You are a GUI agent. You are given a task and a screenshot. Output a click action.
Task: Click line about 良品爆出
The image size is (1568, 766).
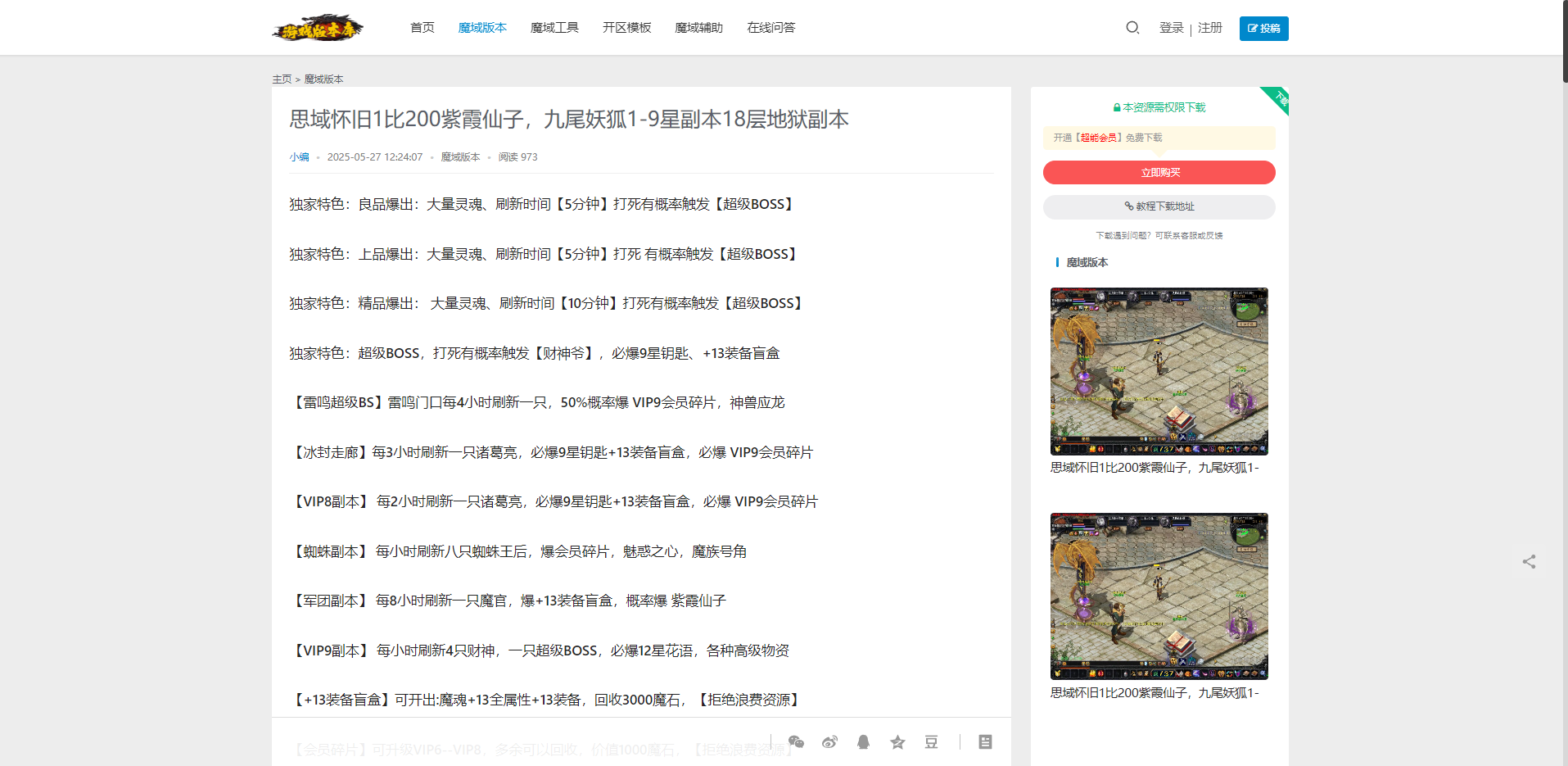(x=543, y=205)
